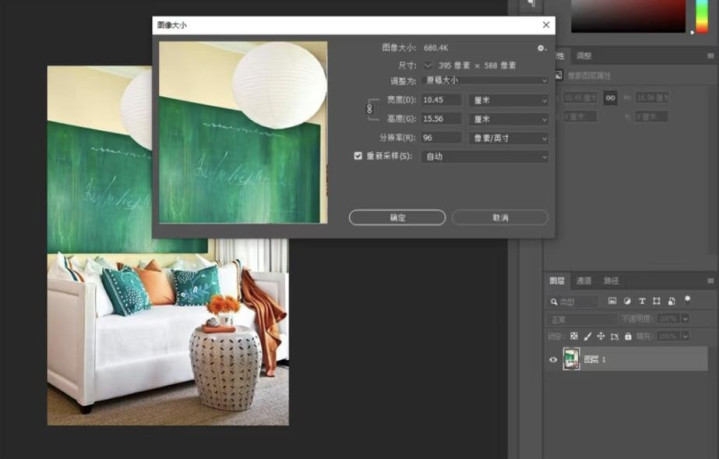Switch to the 通道 channels tab
Image resolution: width=719 pixels, height=459 pixels.
point(584,281)
